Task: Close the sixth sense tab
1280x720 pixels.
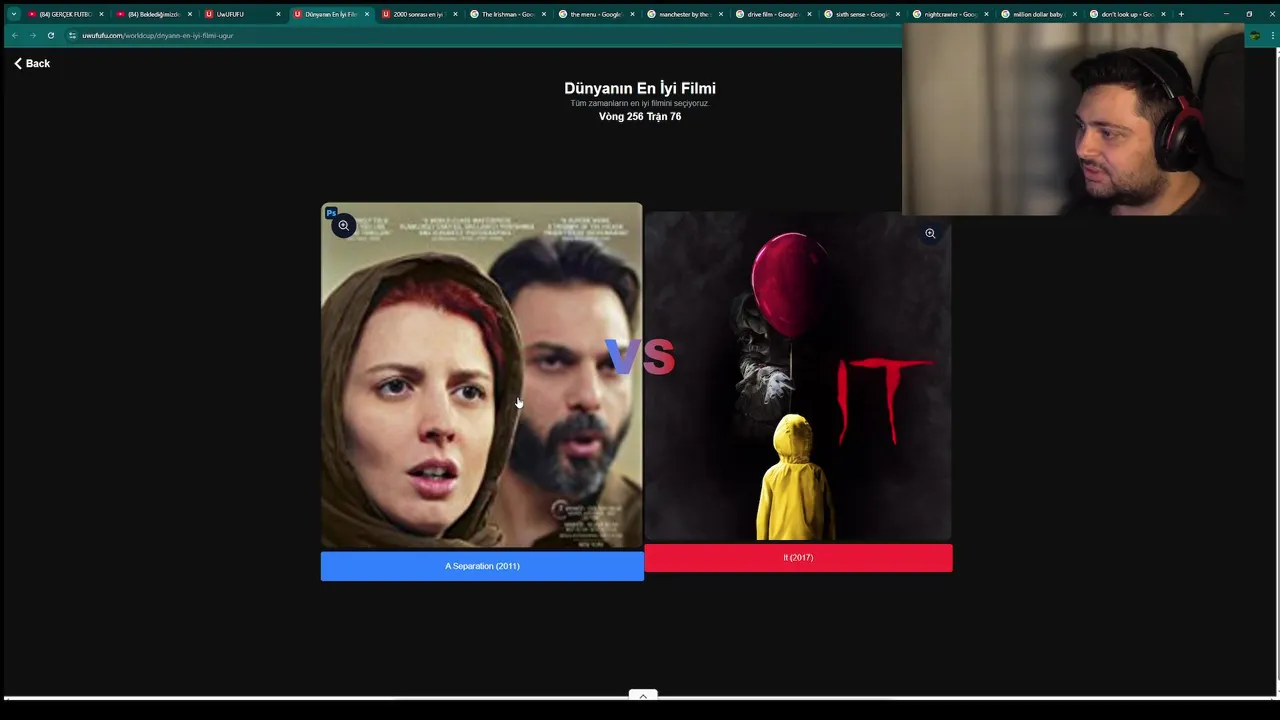Action: coord(898,14)
